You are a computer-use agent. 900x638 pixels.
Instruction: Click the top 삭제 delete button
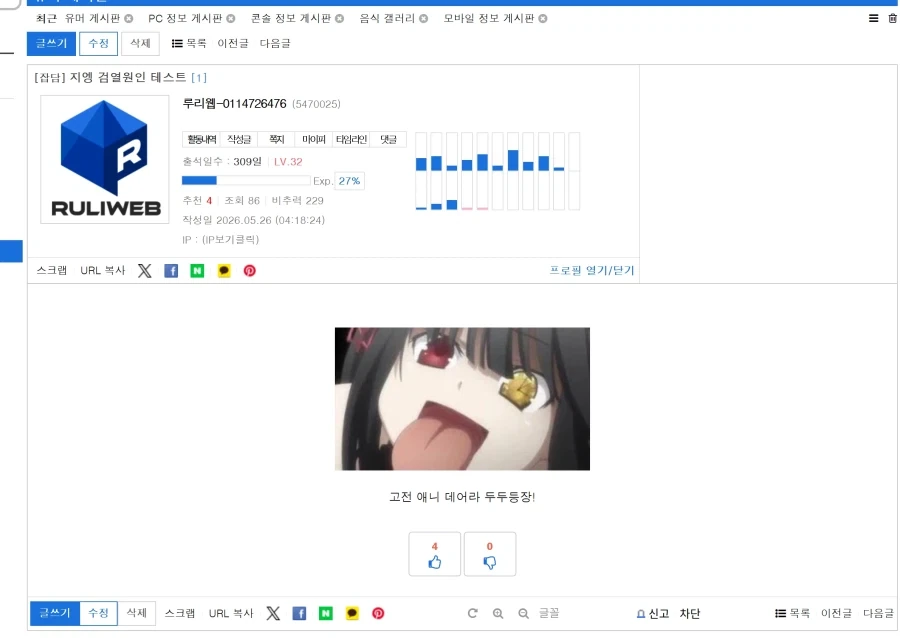[x=140, y=44]
